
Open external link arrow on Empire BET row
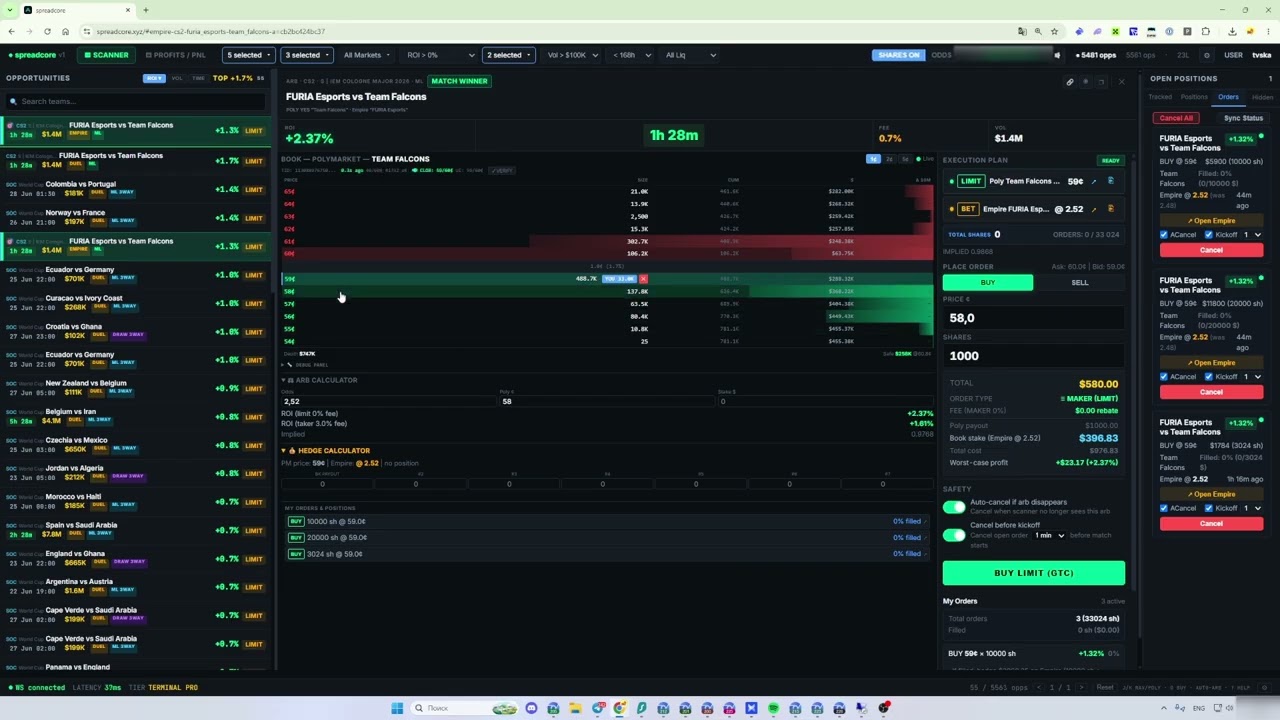coord(1094,209)
